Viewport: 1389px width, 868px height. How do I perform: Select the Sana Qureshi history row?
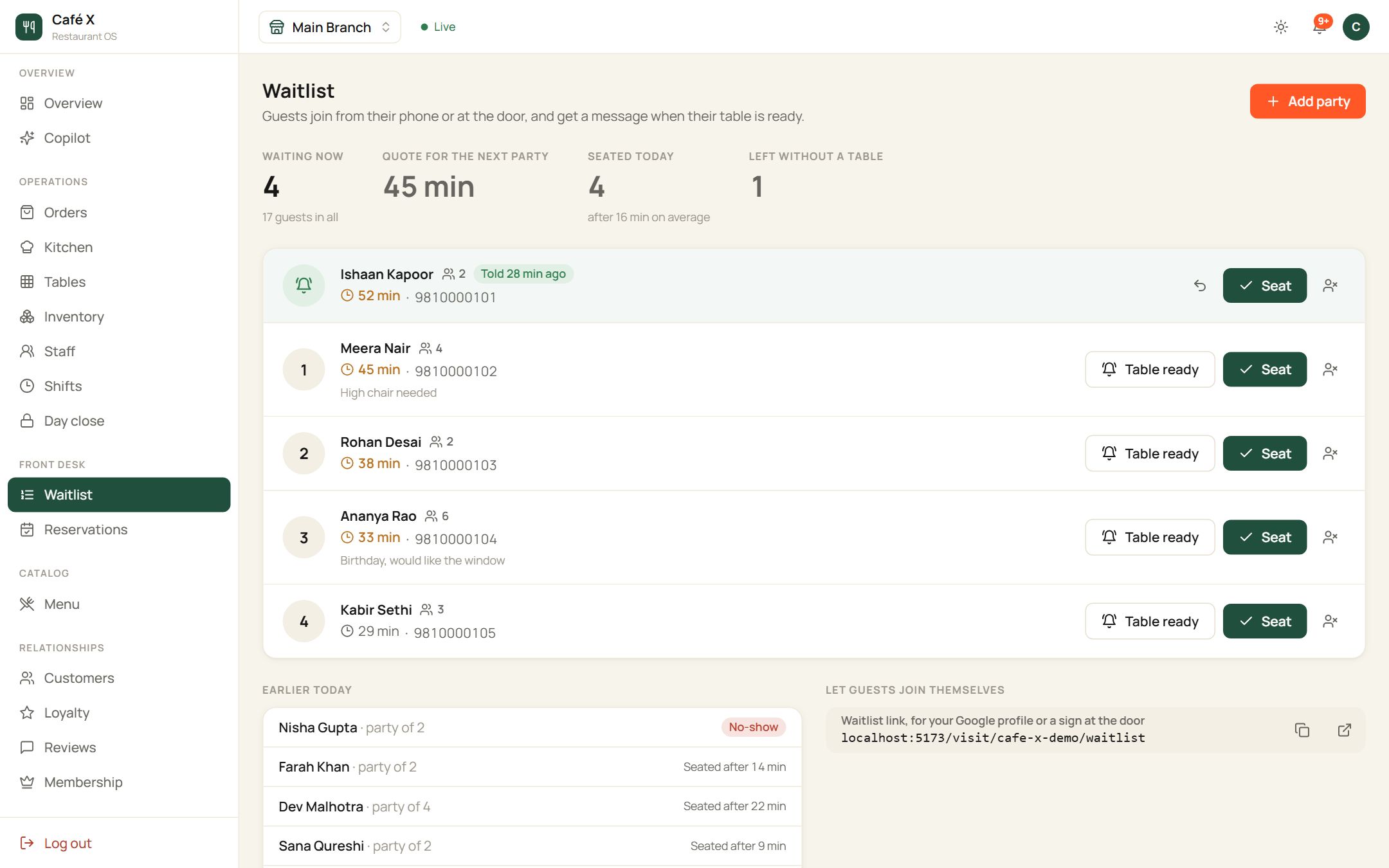pyautogui.click(x=532, y=846)
